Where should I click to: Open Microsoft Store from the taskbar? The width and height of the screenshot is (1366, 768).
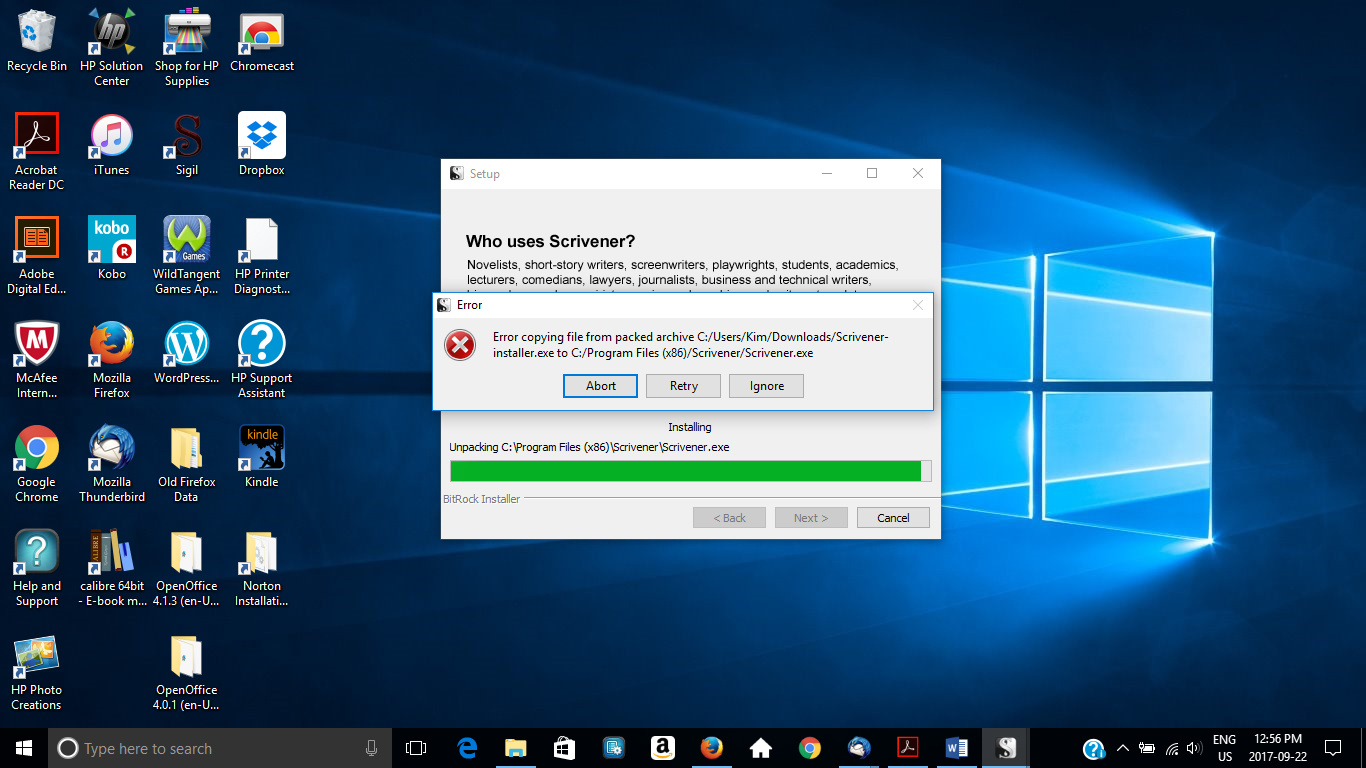pos(565,748)
